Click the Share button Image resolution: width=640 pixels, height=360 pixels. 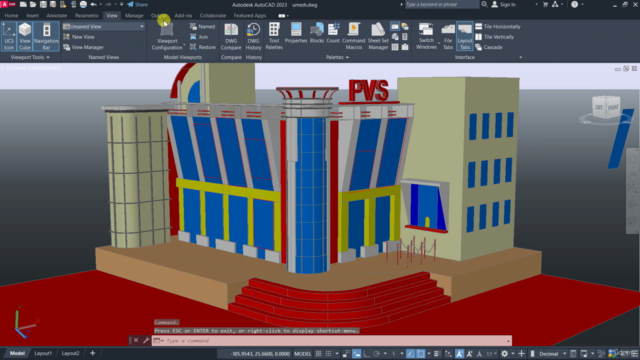tap(137, 4)
